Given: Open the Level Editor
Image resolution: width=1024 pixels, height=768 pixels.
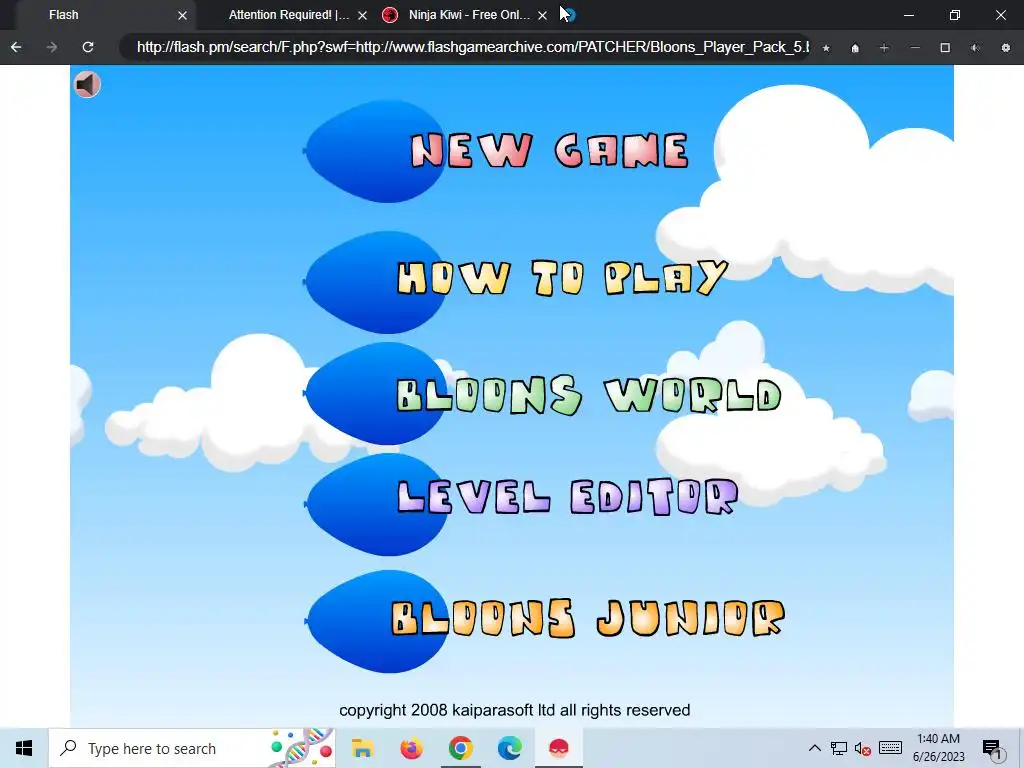Looking at the screenshot, I should click(568, 497).
